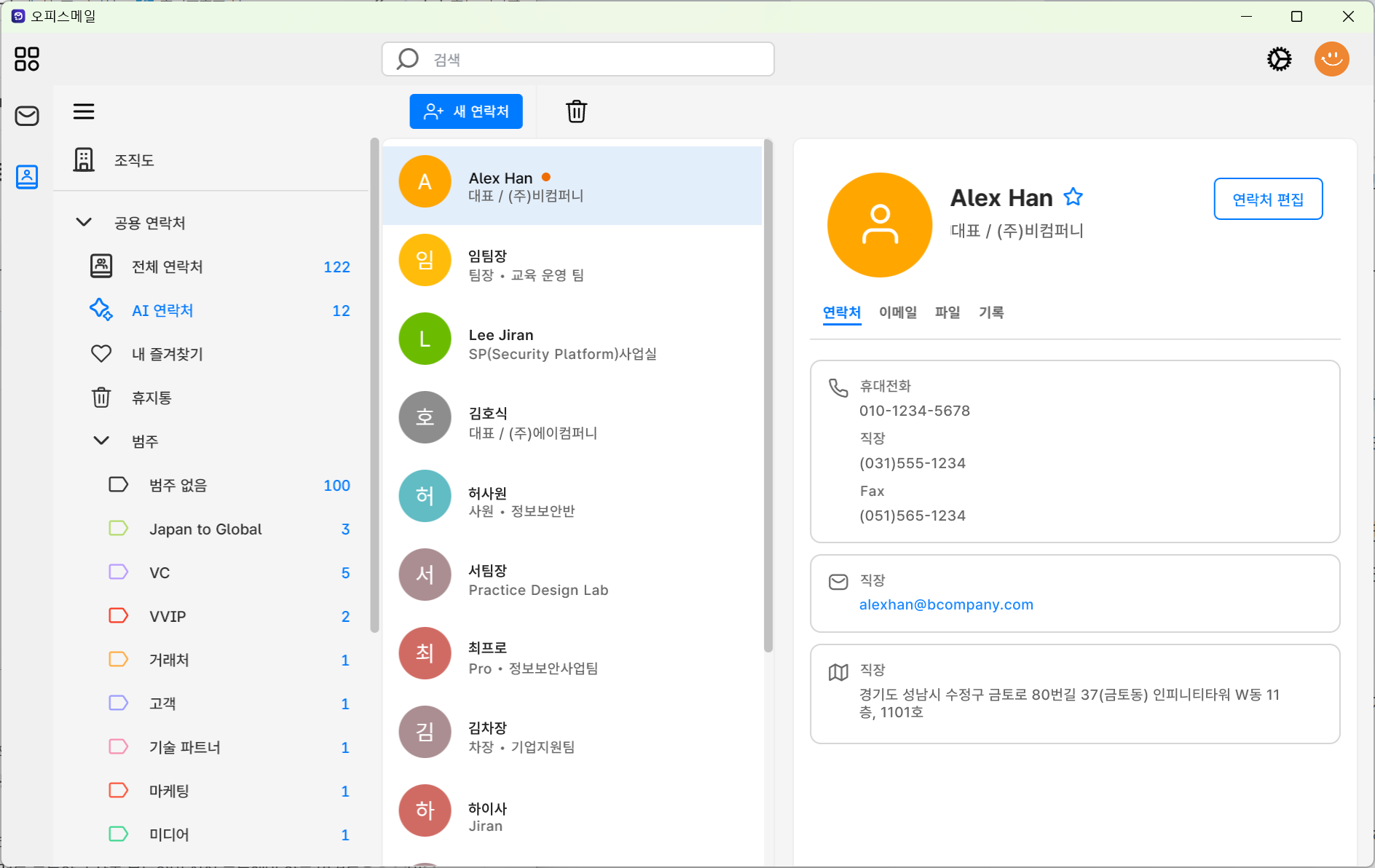Click the sidebar scrollbar
The image size is (1375, 868).
point(374,386)
